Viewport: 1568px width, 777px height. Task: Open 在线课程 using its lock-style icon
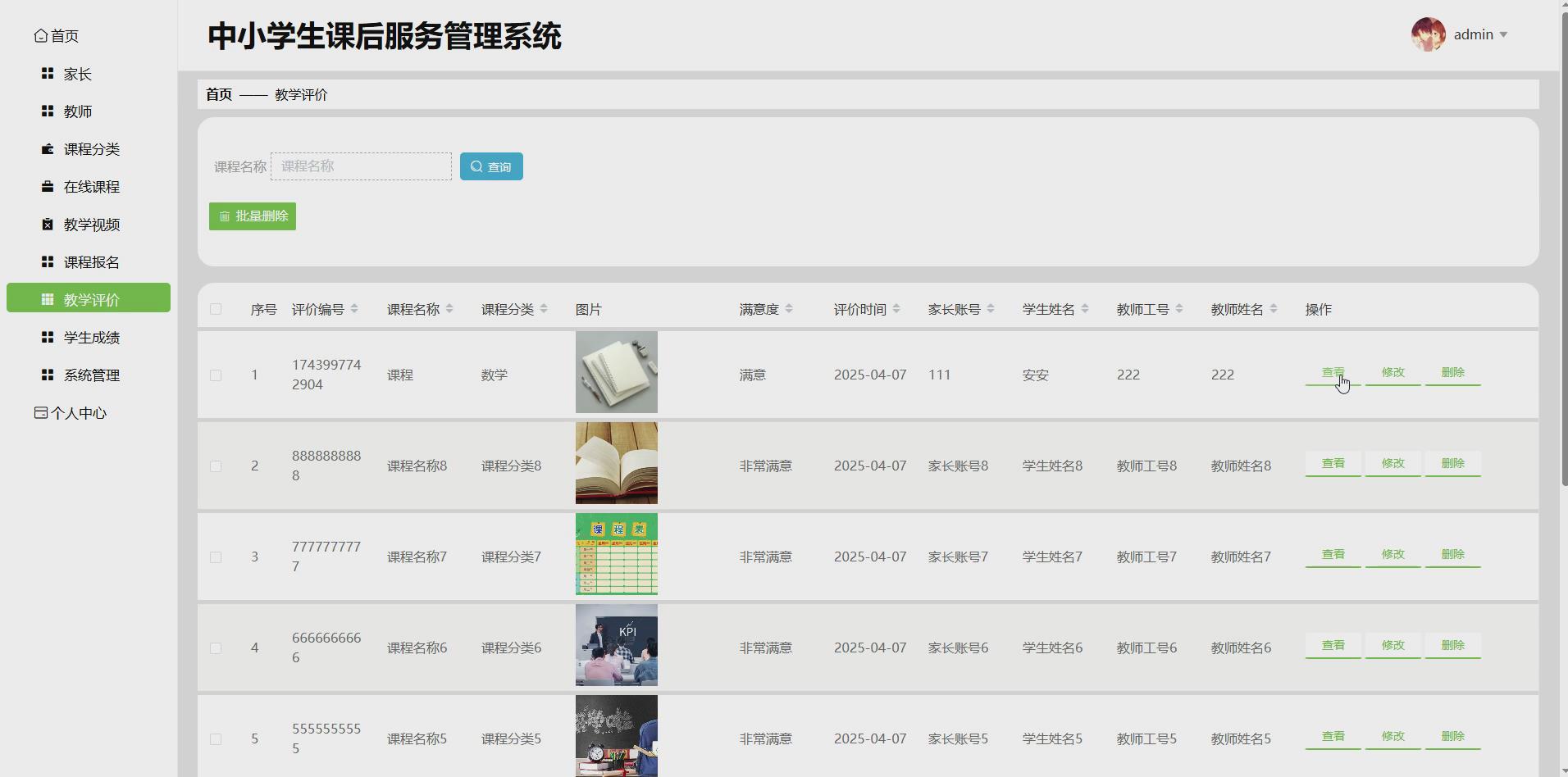tap(46, 187)
